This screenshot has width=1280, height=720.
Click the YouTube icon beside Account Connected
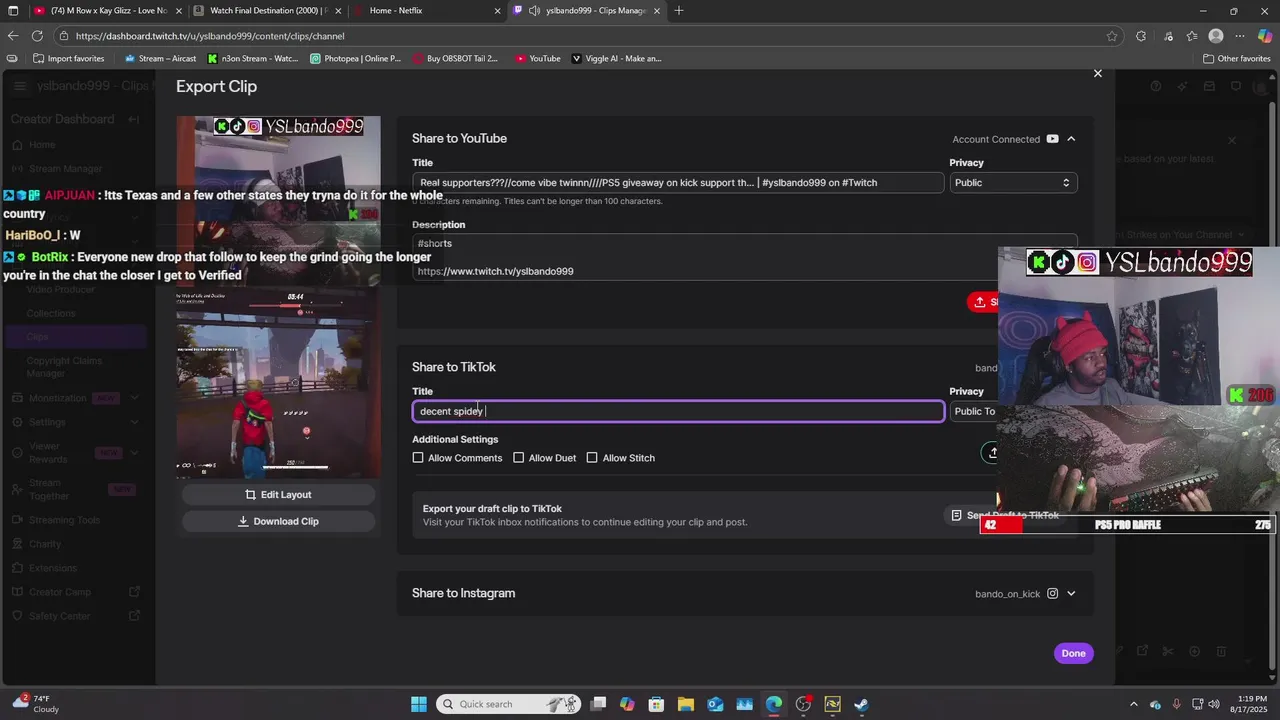pyautogui.click(x=1052, y=139)
